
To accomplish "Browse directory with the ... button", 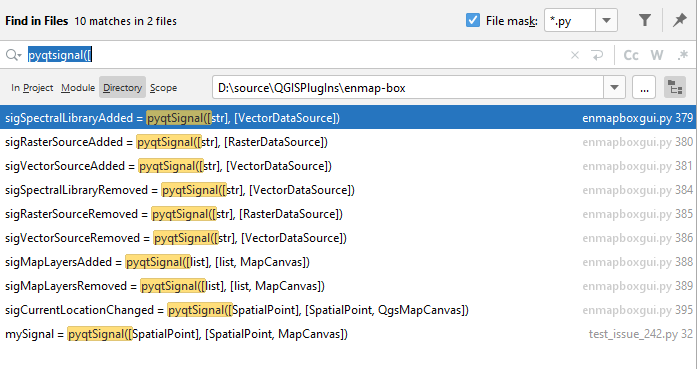I will [x=644, y=88].
